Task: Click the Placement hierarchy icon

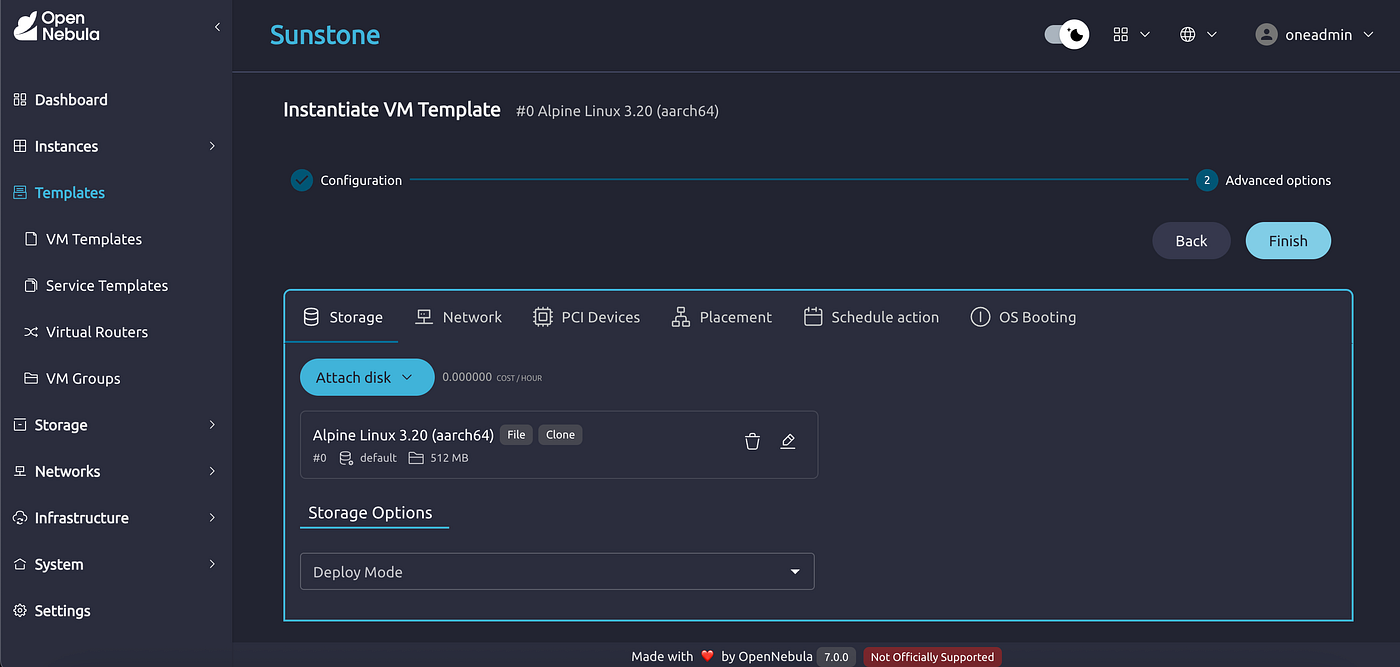Action: [681, 317]
